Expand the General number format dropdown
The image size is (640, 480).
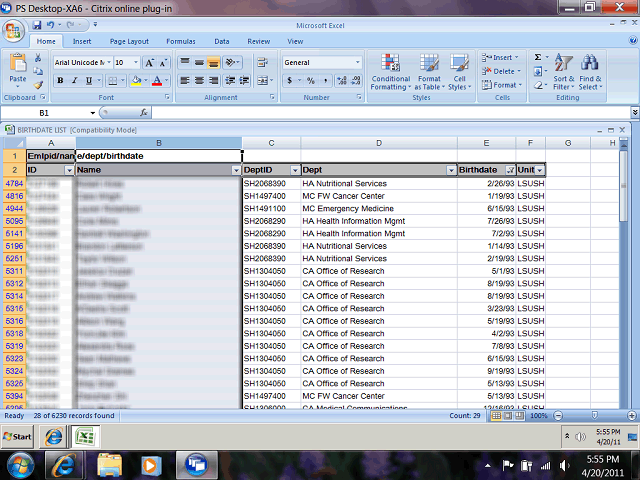click(x=358, y=62)
